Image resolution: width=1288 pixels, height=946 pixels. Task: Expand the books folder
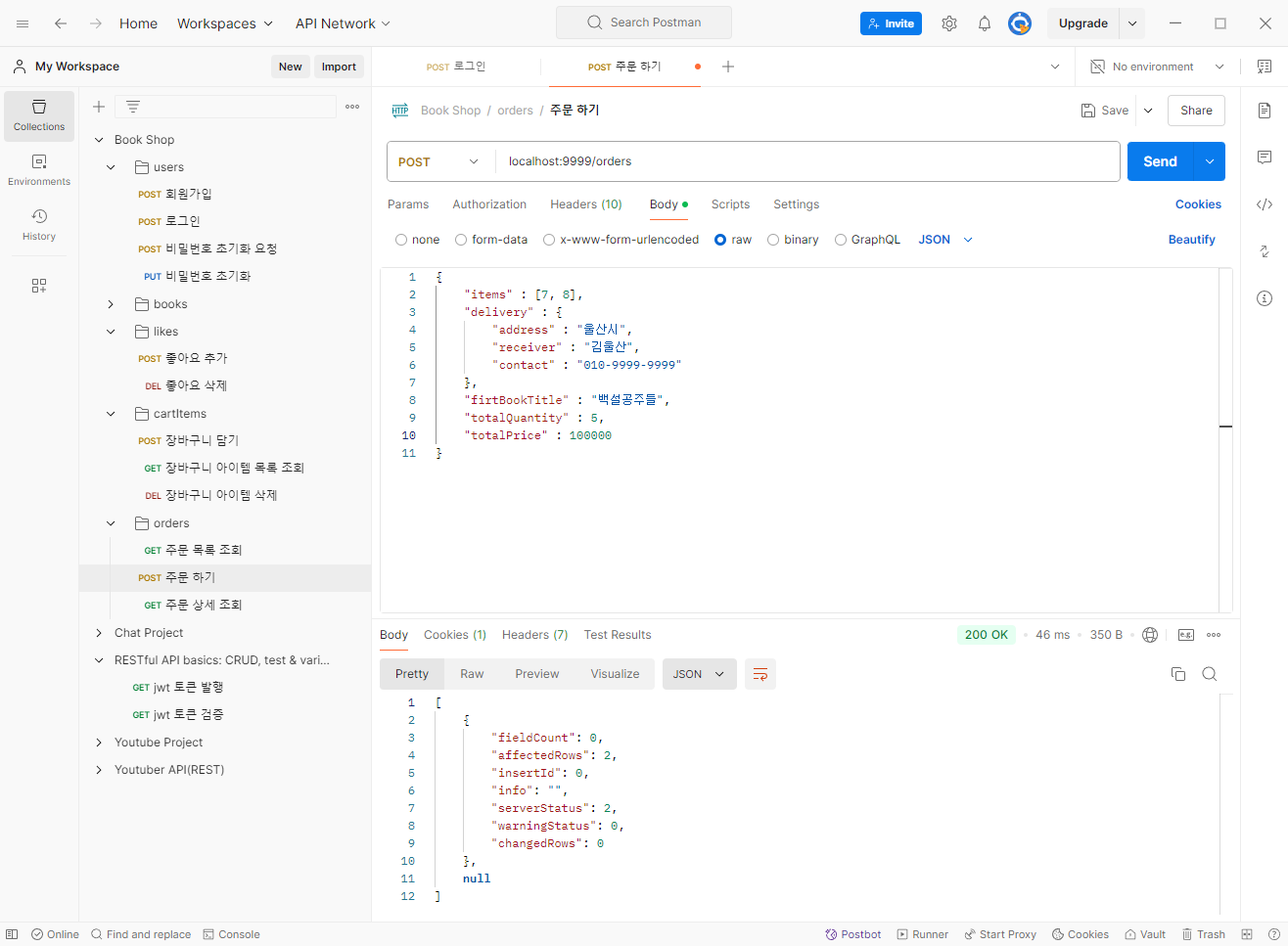tap(111, 304)
